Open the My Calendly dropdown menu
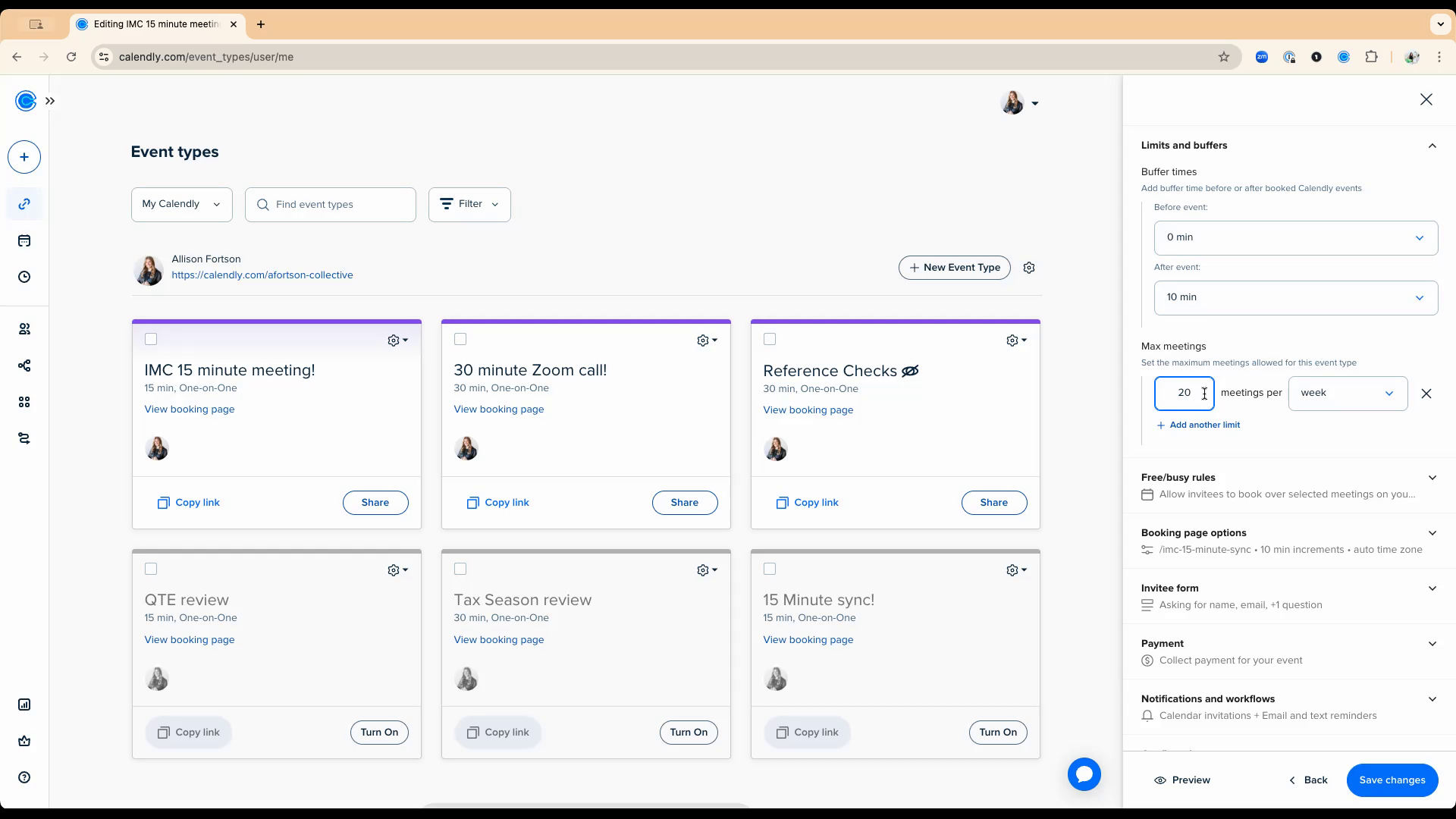 181,204
